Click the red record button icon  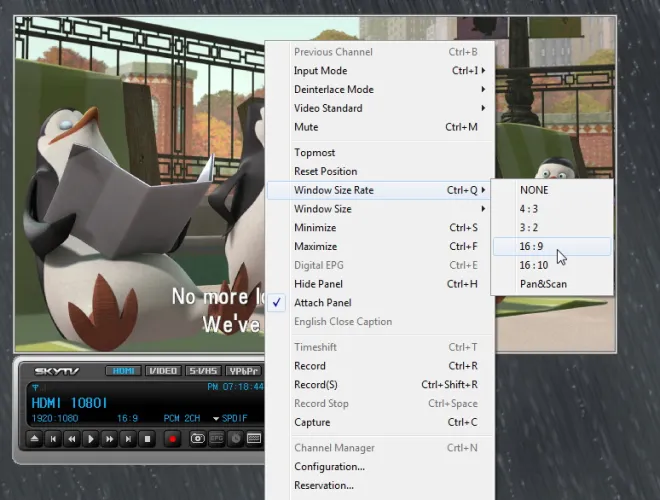pos(171,438)
